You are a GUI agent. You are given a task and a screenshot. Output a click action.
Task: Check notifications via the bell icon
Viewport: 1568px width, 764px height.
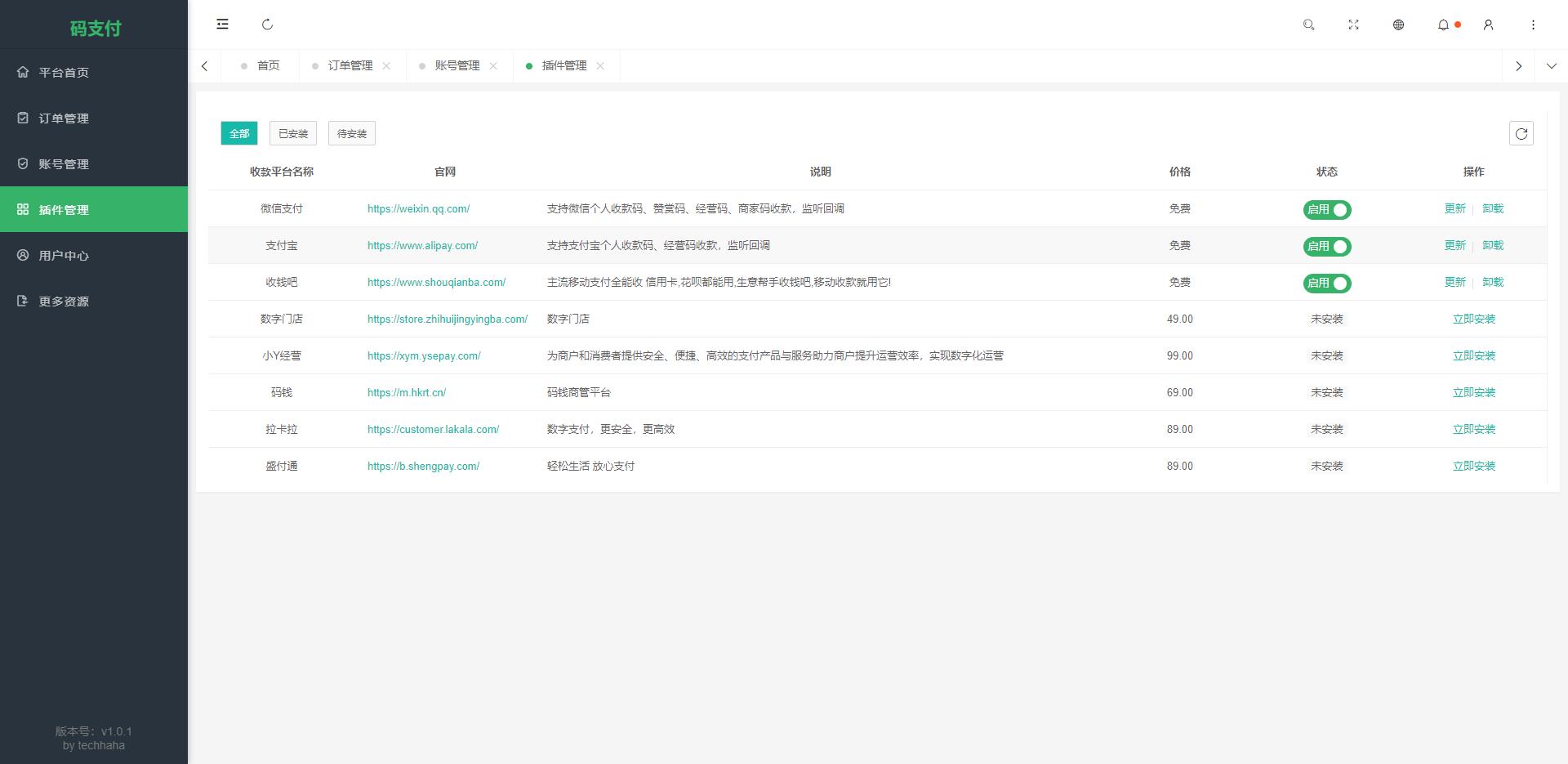pyautogui.click(x=1442, y=25)
